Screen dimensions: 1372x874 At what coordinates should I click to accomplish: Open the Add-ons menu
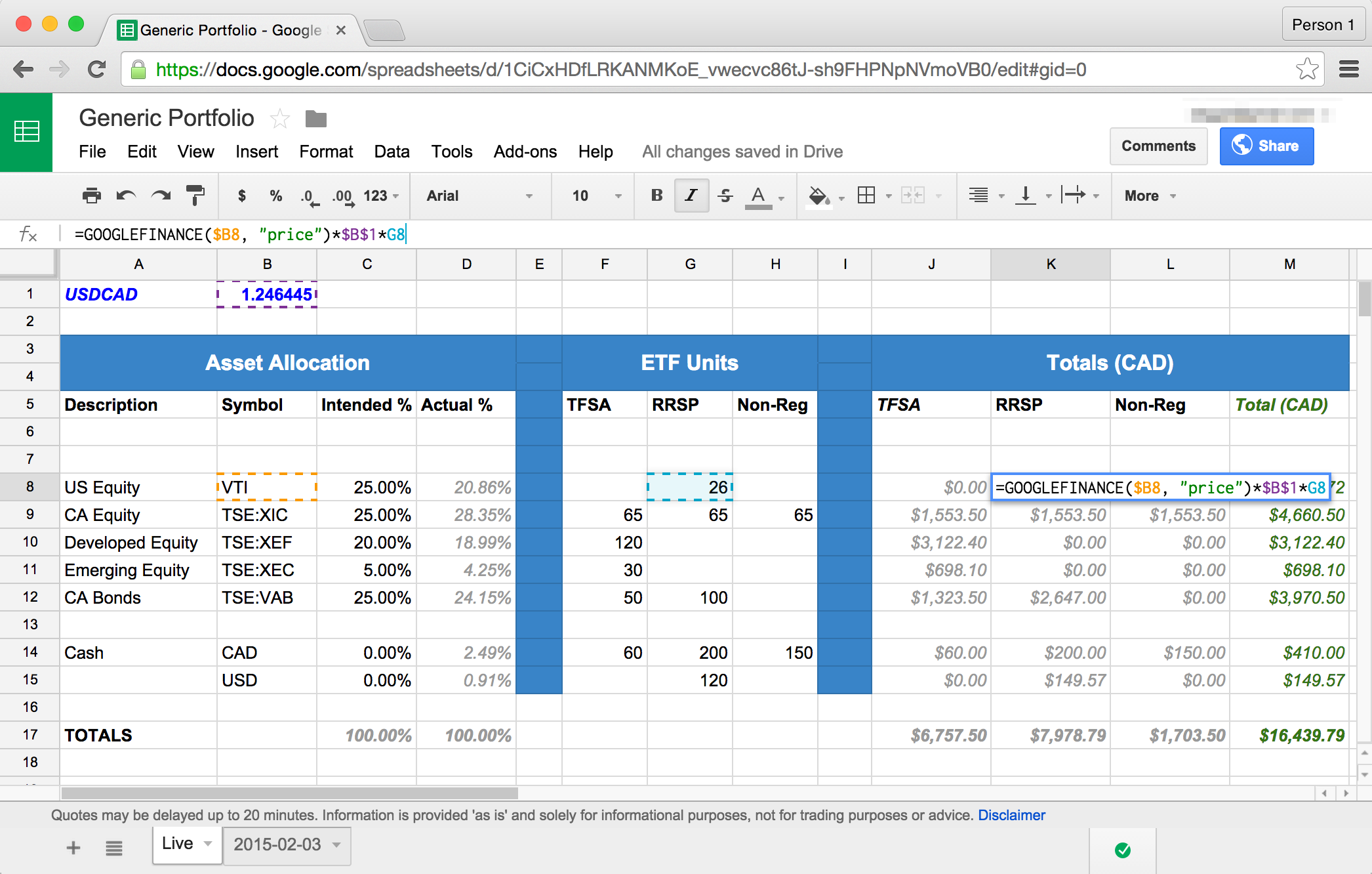(x=525, y=152)
